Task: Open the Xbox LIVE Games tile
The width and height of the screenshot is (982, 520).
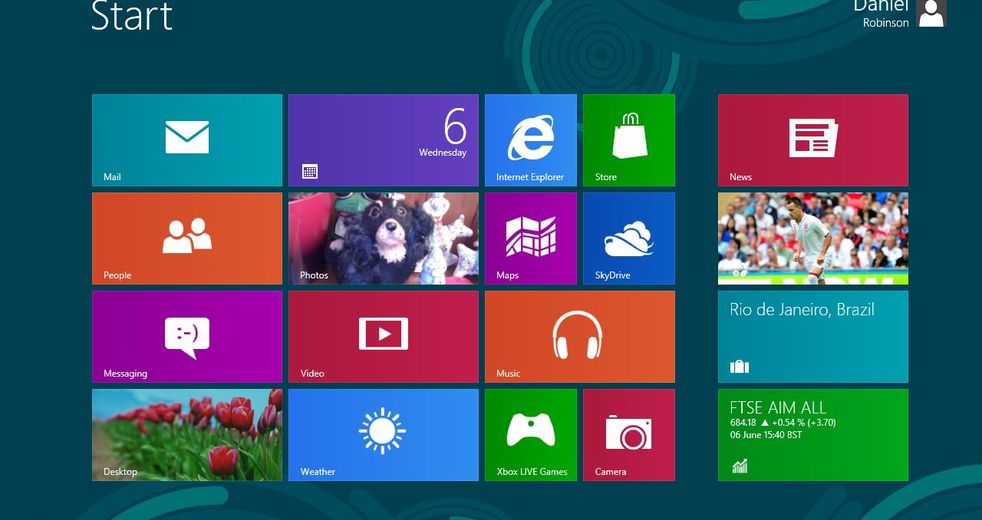Action: click(530, 435)
